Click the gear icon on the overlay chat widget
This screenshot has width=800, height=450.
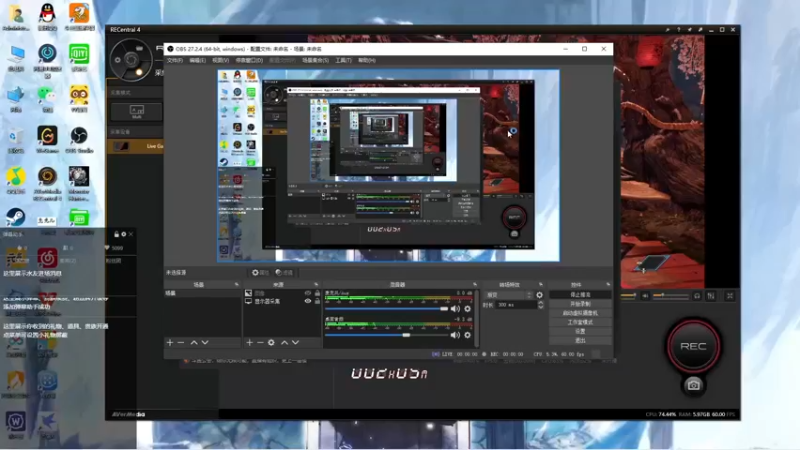click(123, 234)
